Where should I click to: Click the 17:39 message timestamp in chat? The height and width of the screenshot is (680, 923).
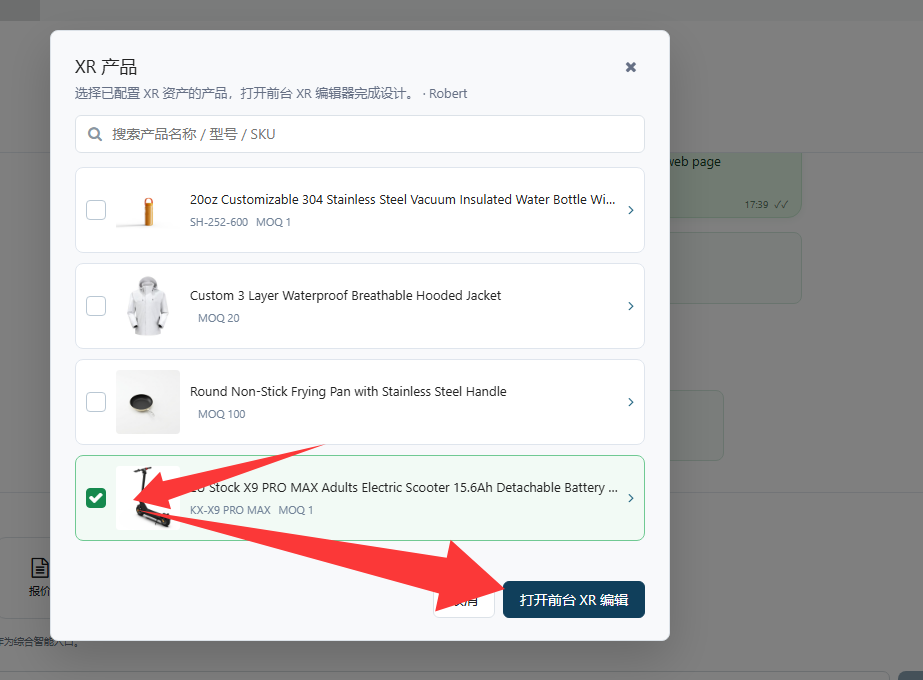[x=756, y=205]
